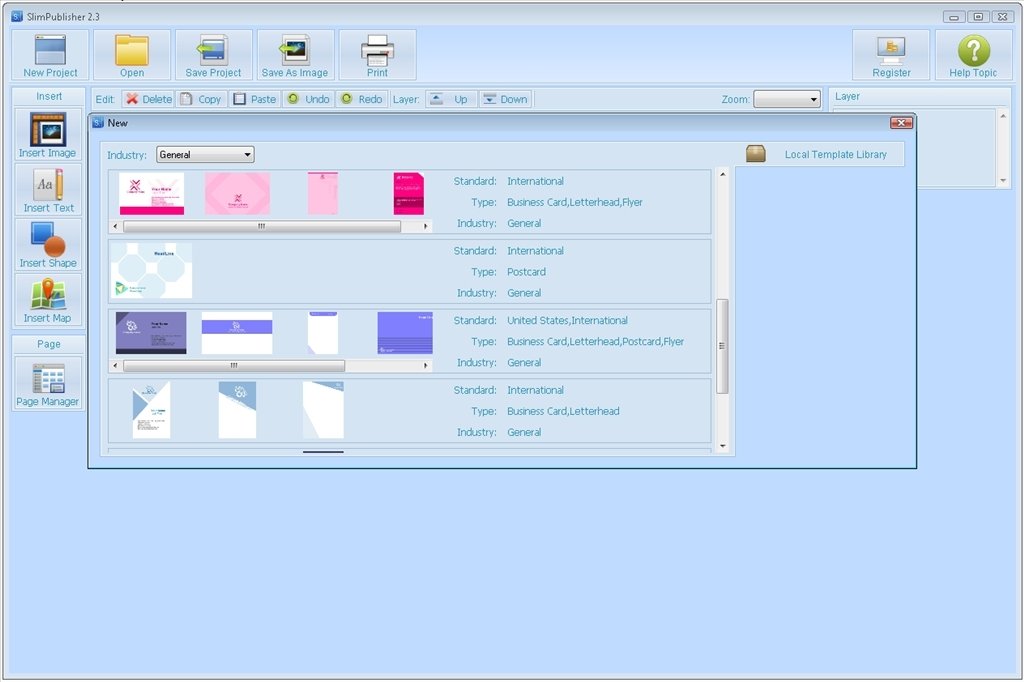This screenshot has height=682, width=1024.
Task: Click horizontal scrollbar thumb in pink template row
Action: coord(262,226)
